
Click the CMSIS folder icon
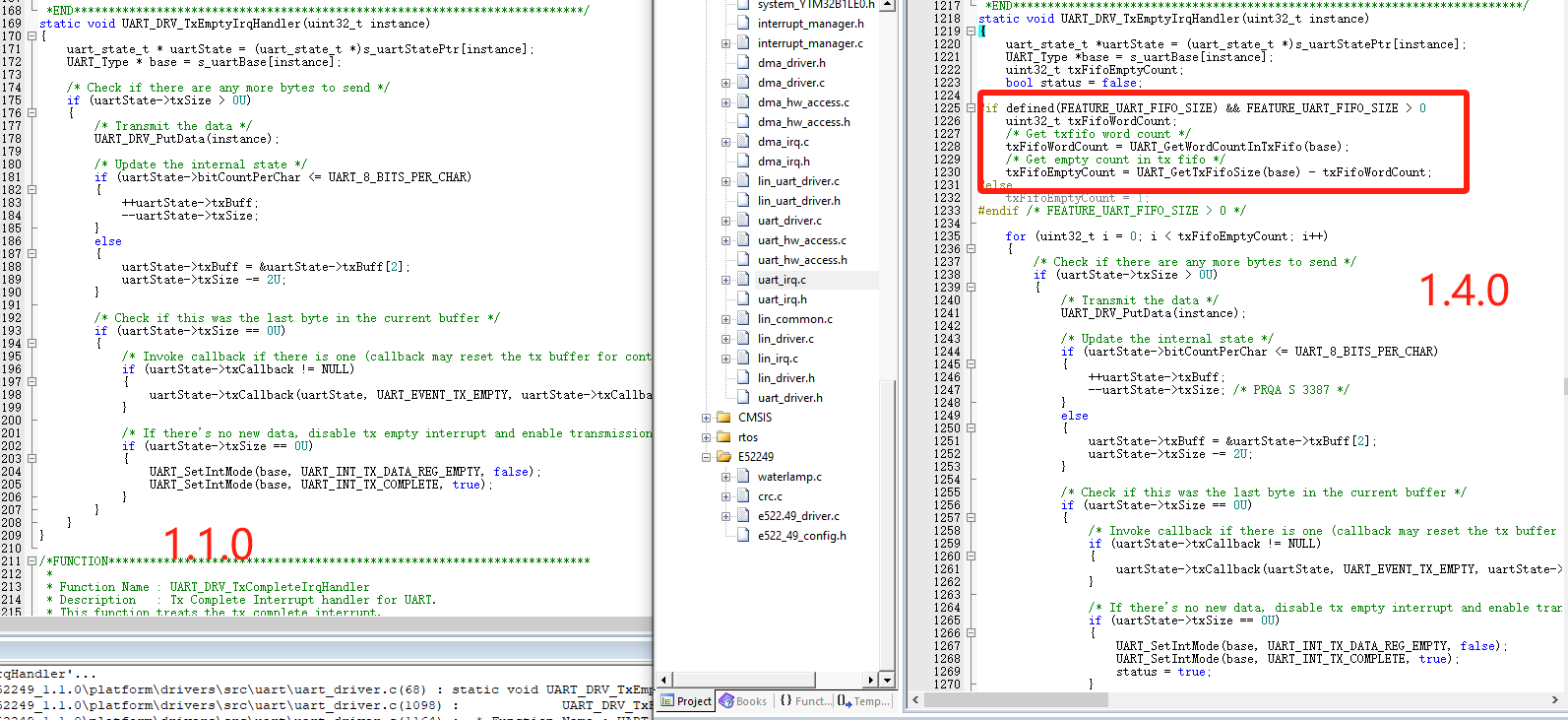click(724, 418)
